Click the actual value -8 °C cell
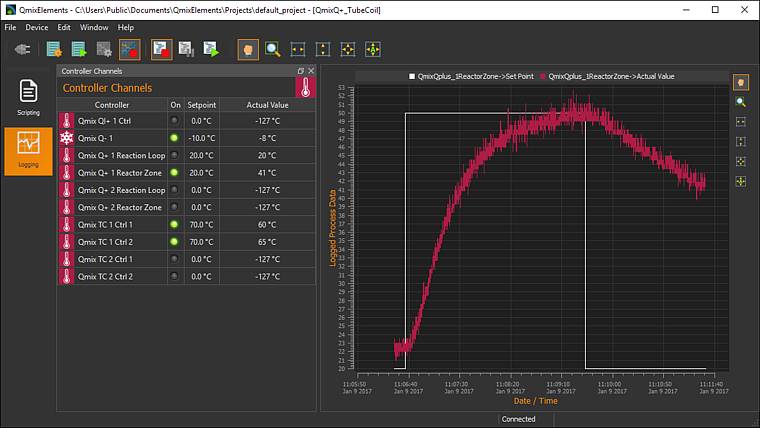The image size is (760, 428). tap(267, 138)
